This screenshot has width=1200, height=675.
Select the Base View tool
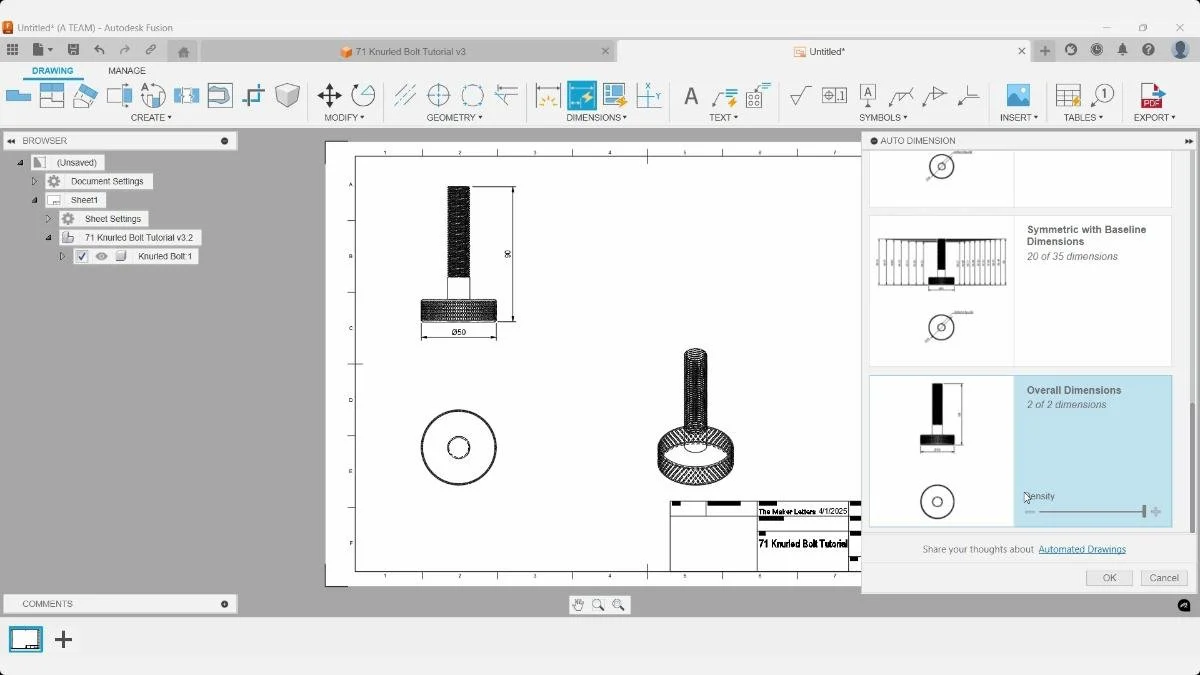18,96
